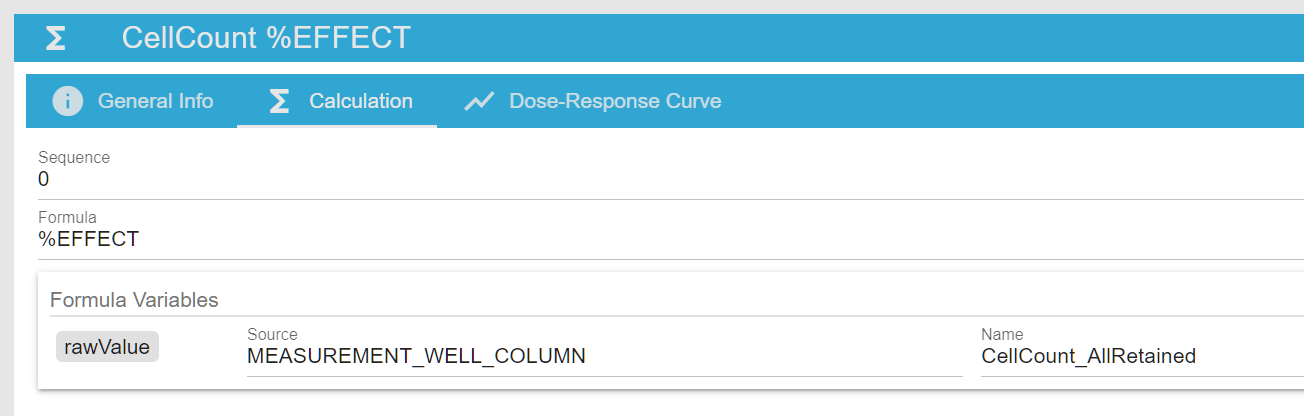Switch to the General Info tab label

(155, 101)
